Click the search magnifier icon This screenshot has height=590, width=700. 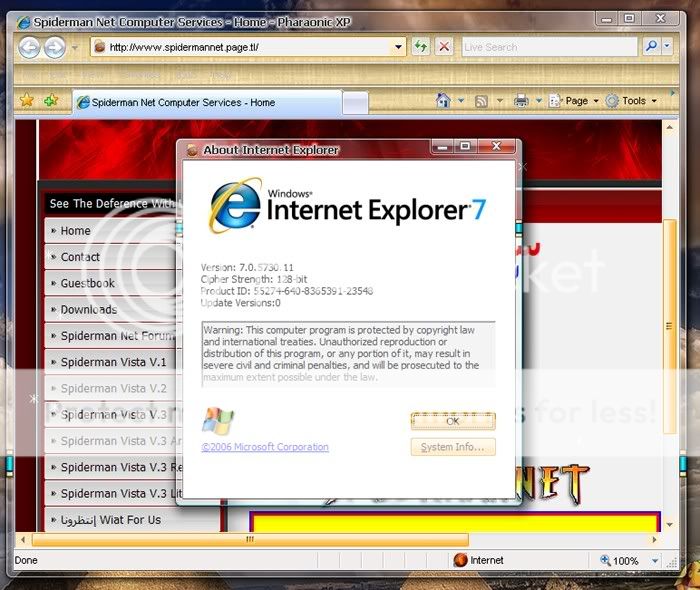point(651,46)
